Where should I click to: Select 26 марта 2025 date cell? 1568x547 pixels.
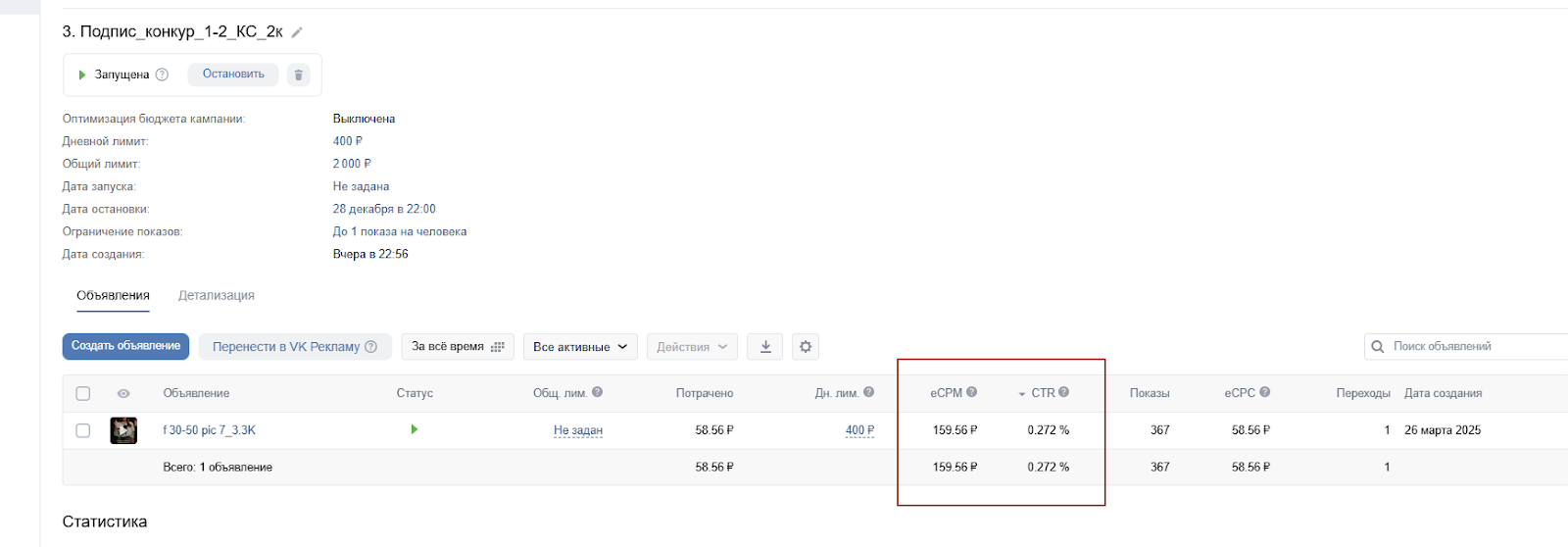(1443, 430)
